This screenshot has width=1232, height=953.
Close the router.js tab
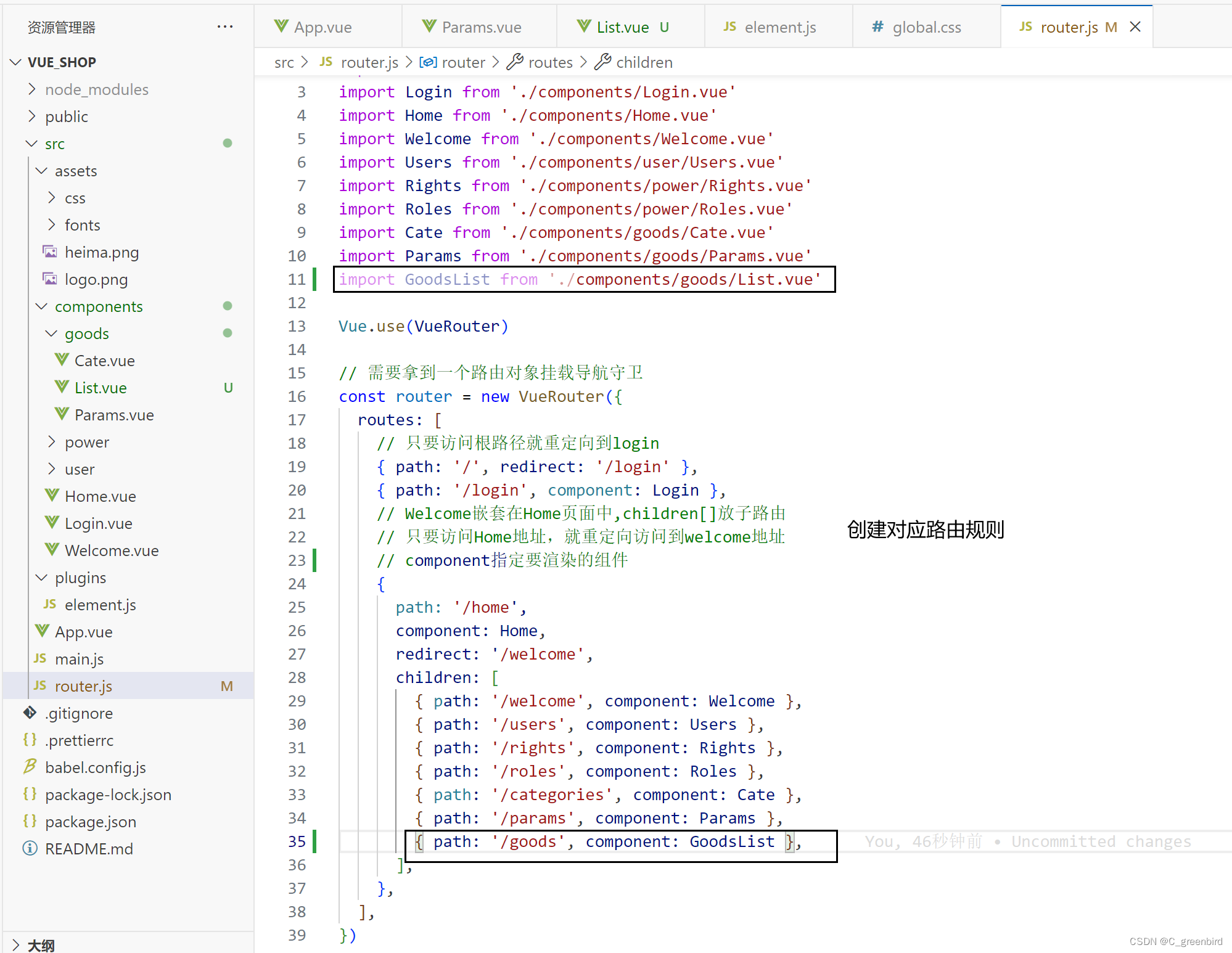pos(1135,27)
